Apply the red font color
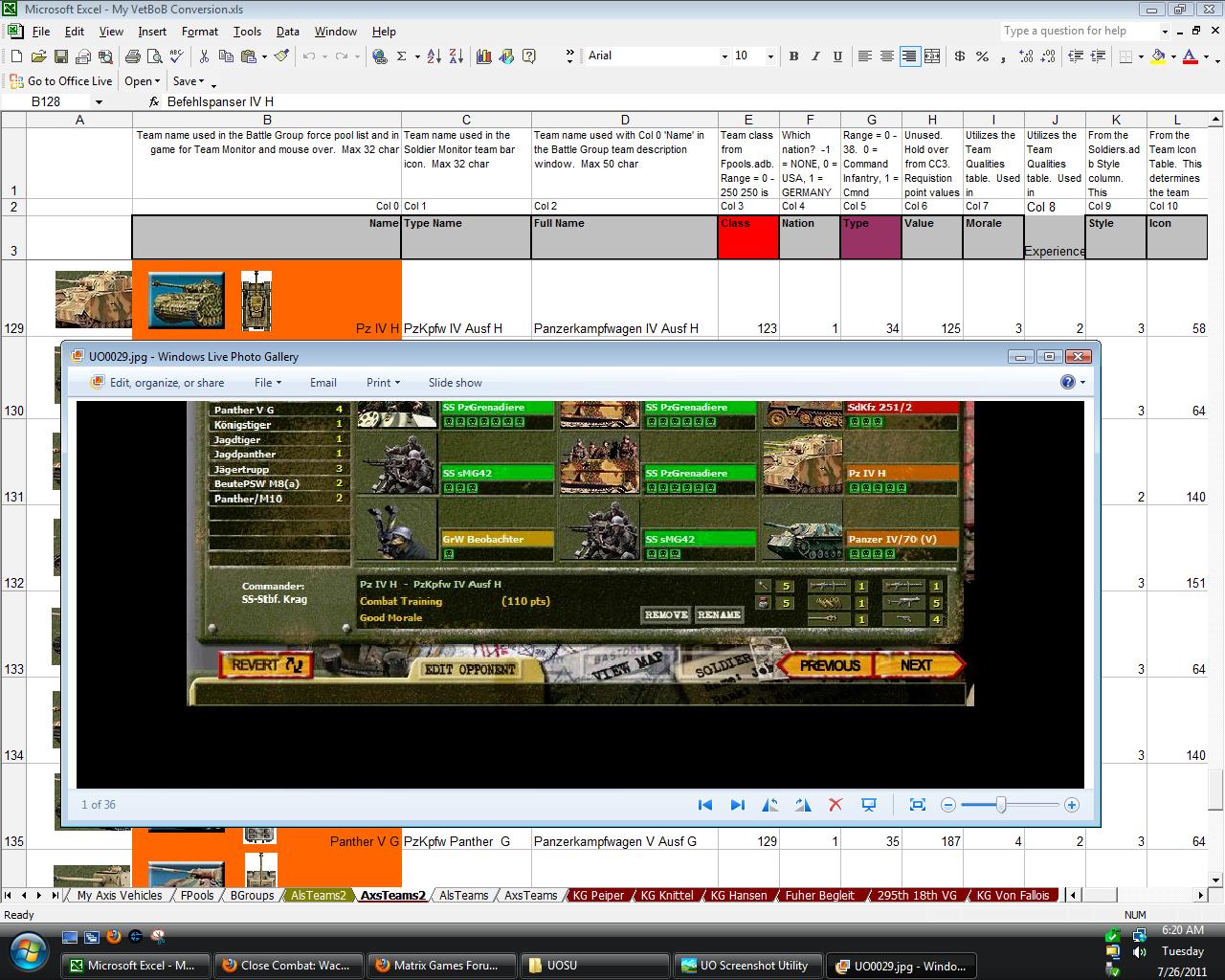The image size is (1225, 980). click(x=1190, y=56)
